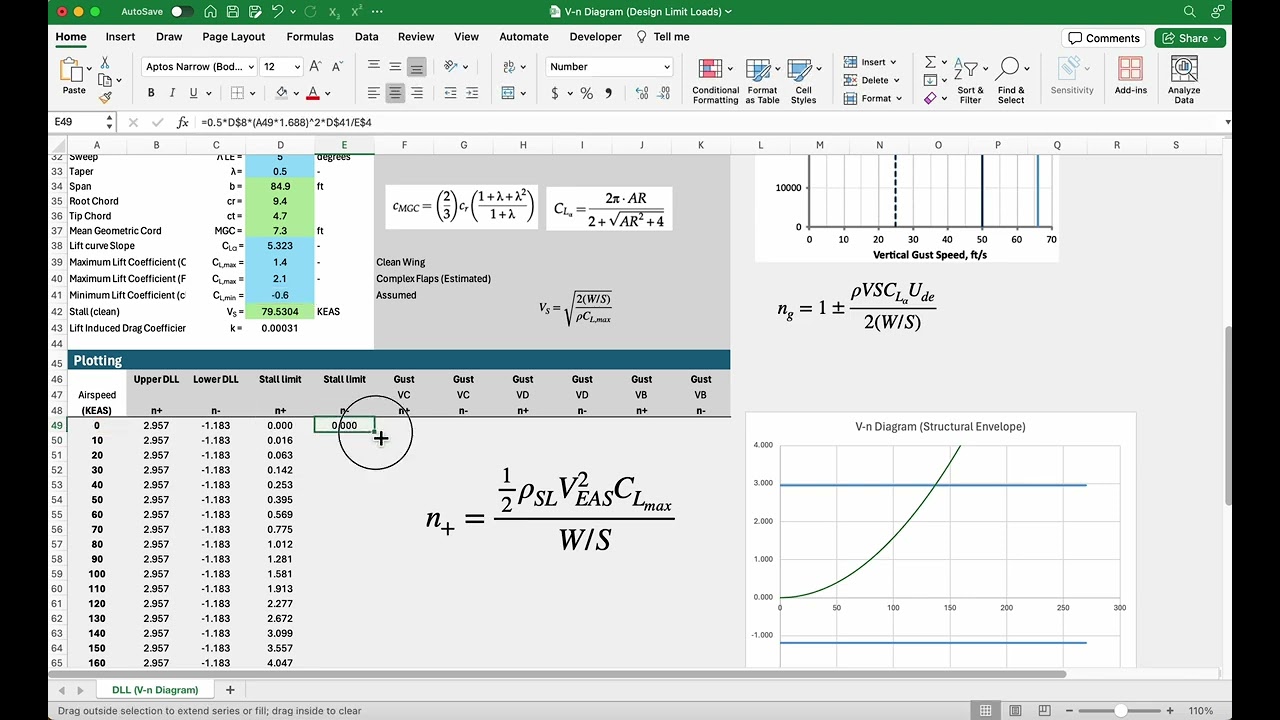Screen dimensions: 1280x720
Task: Click the Undo arrow icon
Action: [277, 12]
